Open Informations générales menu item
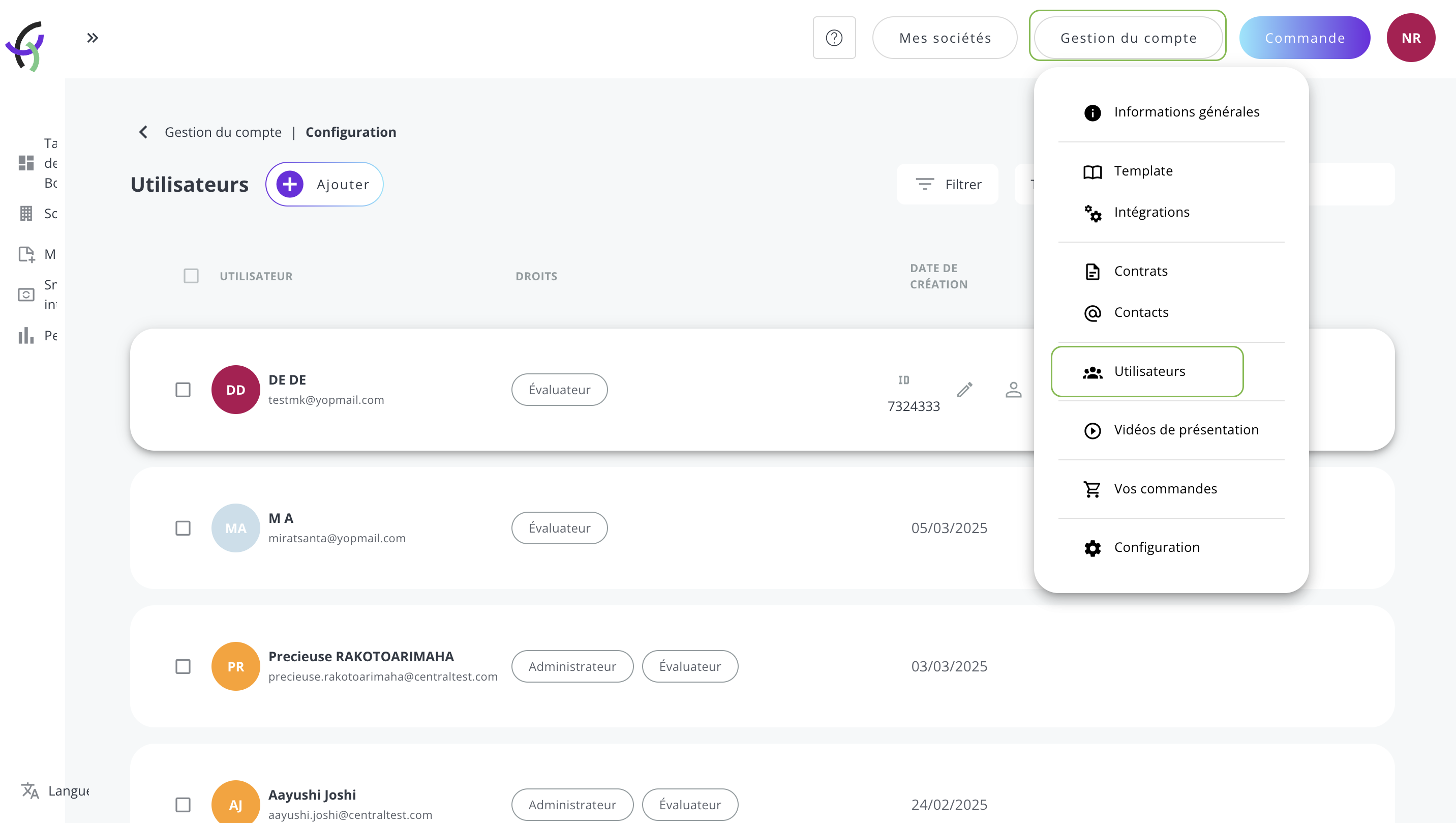The height and width of the screenshot is (823, 1456). coord(1171,112)
